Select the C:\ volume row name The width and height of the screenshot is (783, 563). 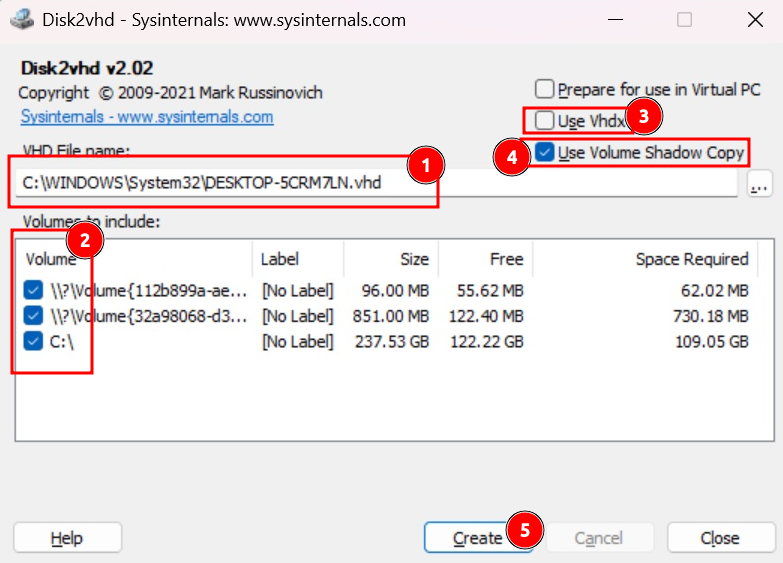click(x=62, y=342)
